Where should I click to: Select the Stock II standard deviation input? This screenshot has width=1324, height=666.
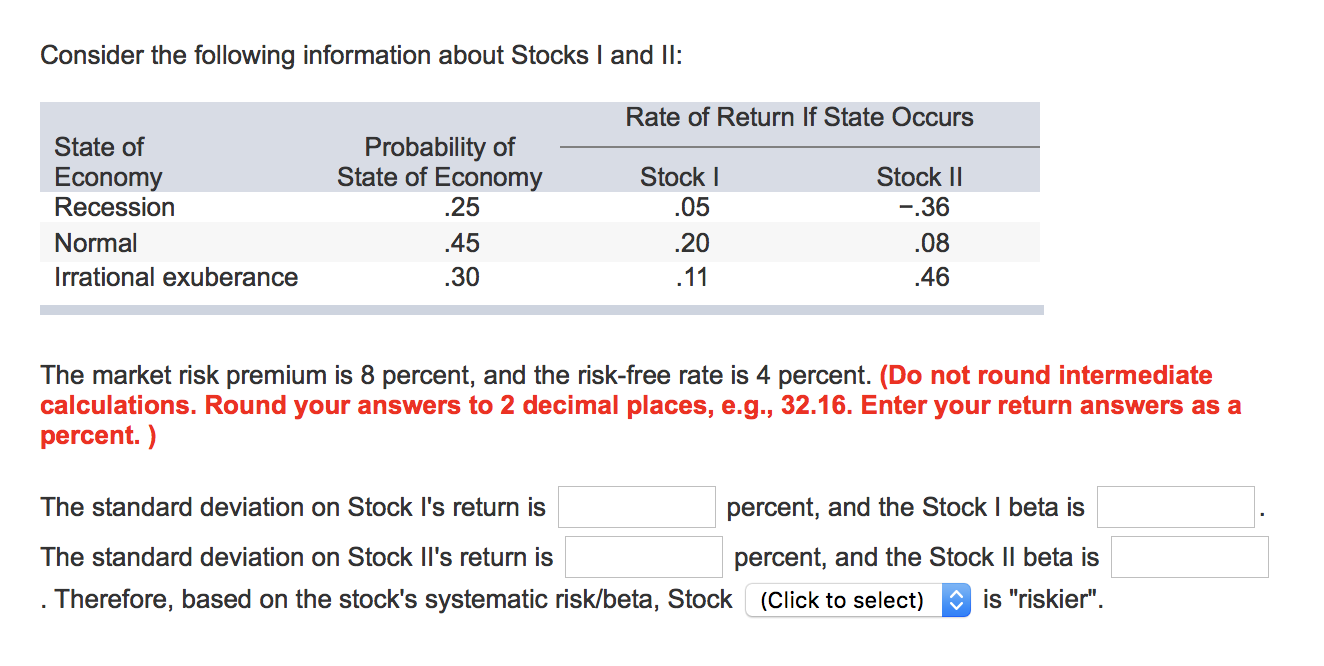click(643, 556)
